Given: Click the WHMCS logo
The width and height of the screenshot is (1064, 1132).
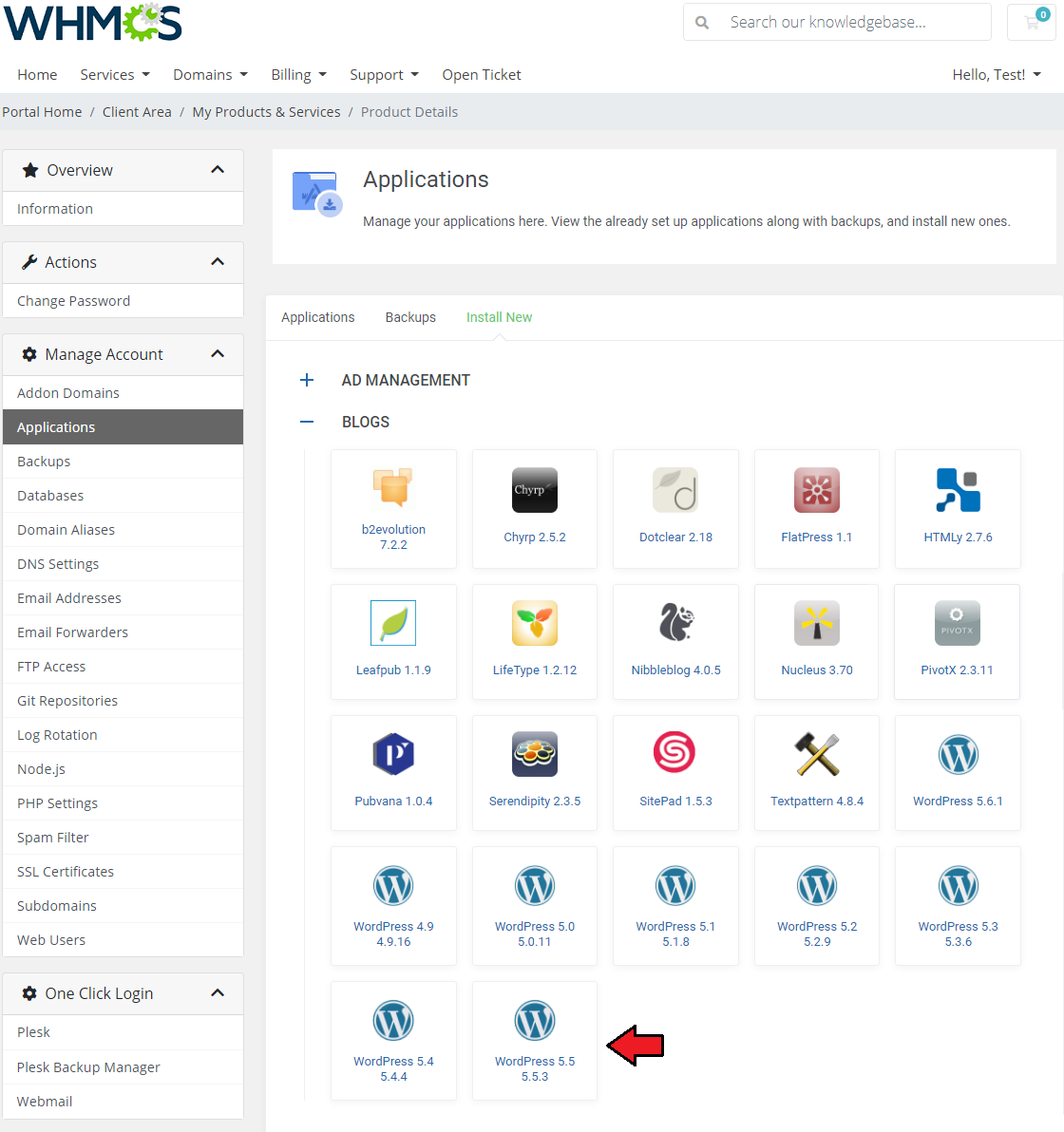Looking at the screenshot, I should pyautogui.click(x=93, y=23).
